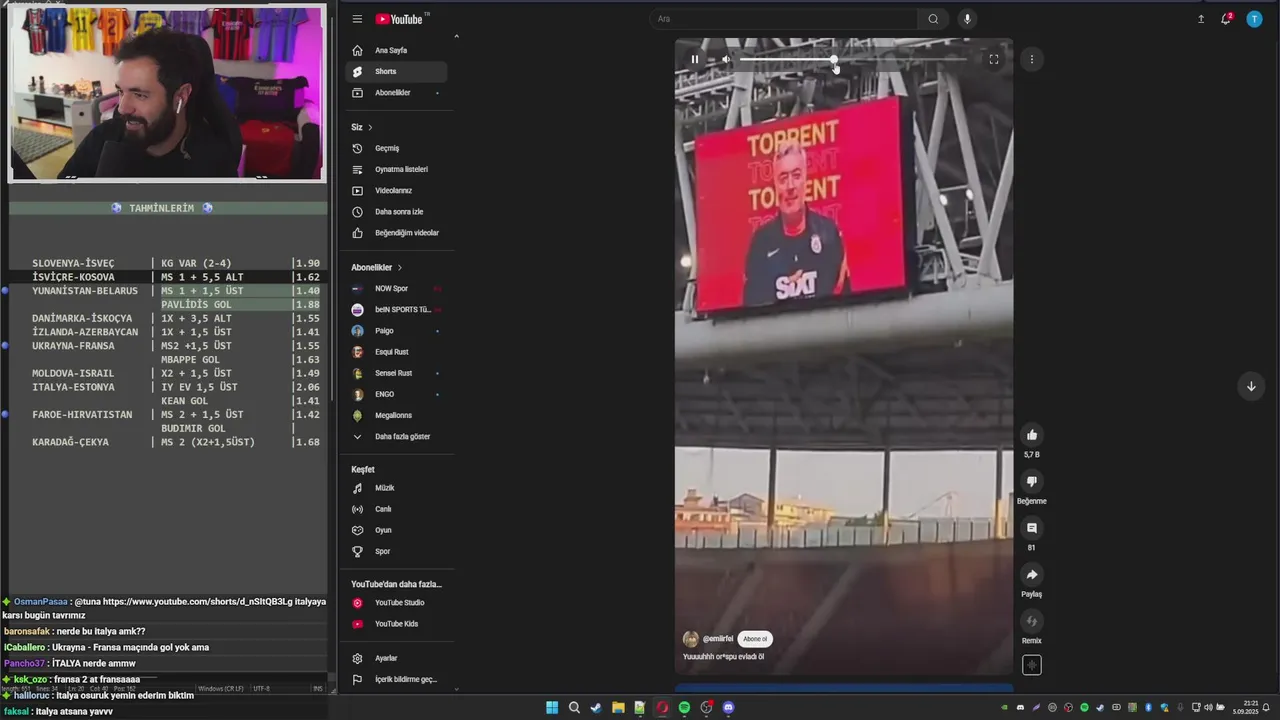Open YouTube Studio

[396, 603]
